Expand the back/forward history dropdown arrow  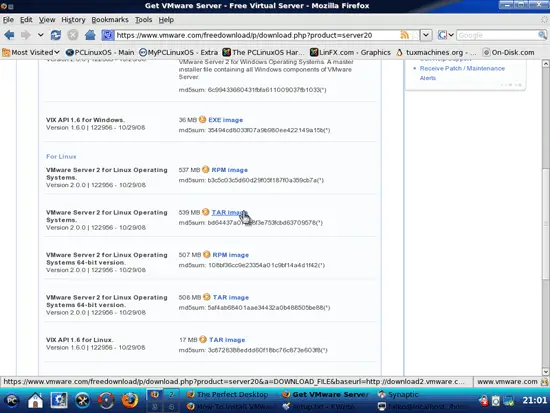pos(41,35)
